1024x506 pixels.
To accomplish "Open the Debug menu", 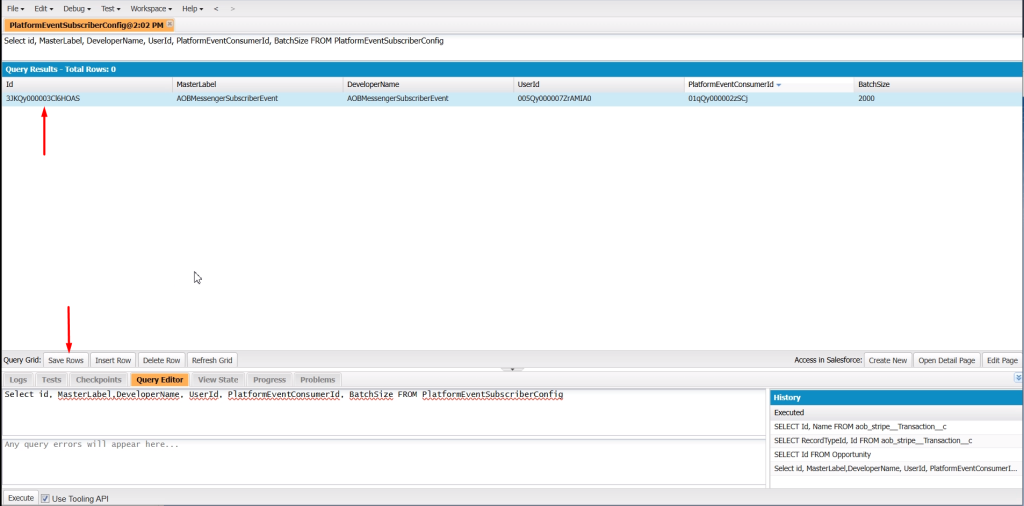I will [x=77, y=9].
